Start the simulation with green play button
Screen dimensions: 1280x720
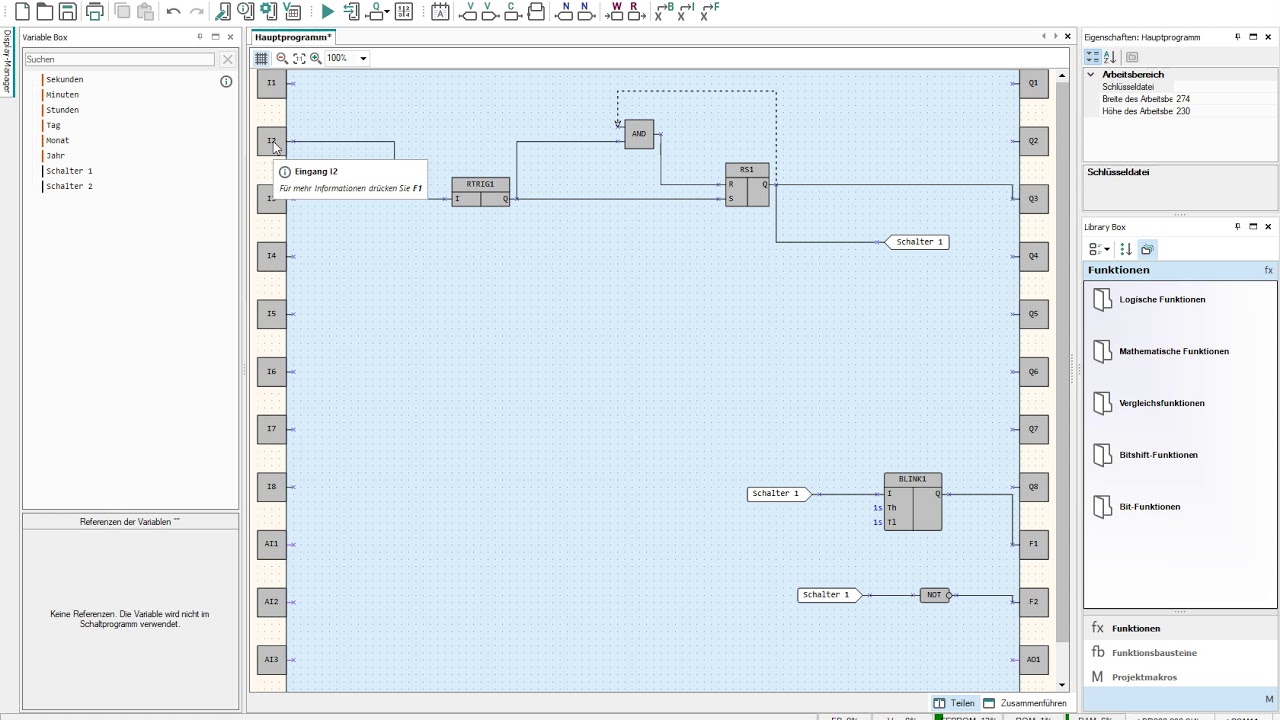328,12
